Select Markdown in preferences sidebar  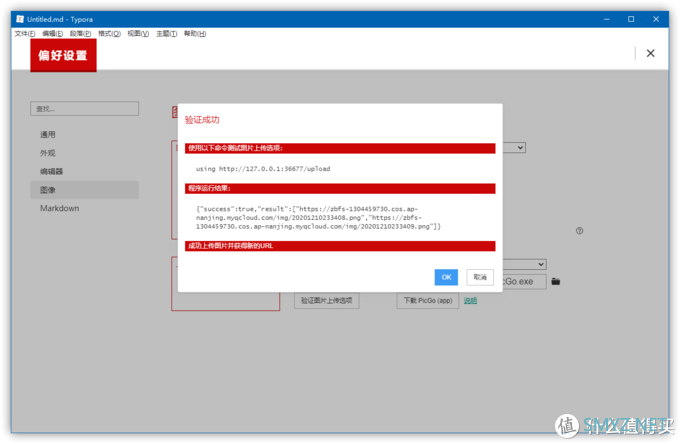point(85,208)
